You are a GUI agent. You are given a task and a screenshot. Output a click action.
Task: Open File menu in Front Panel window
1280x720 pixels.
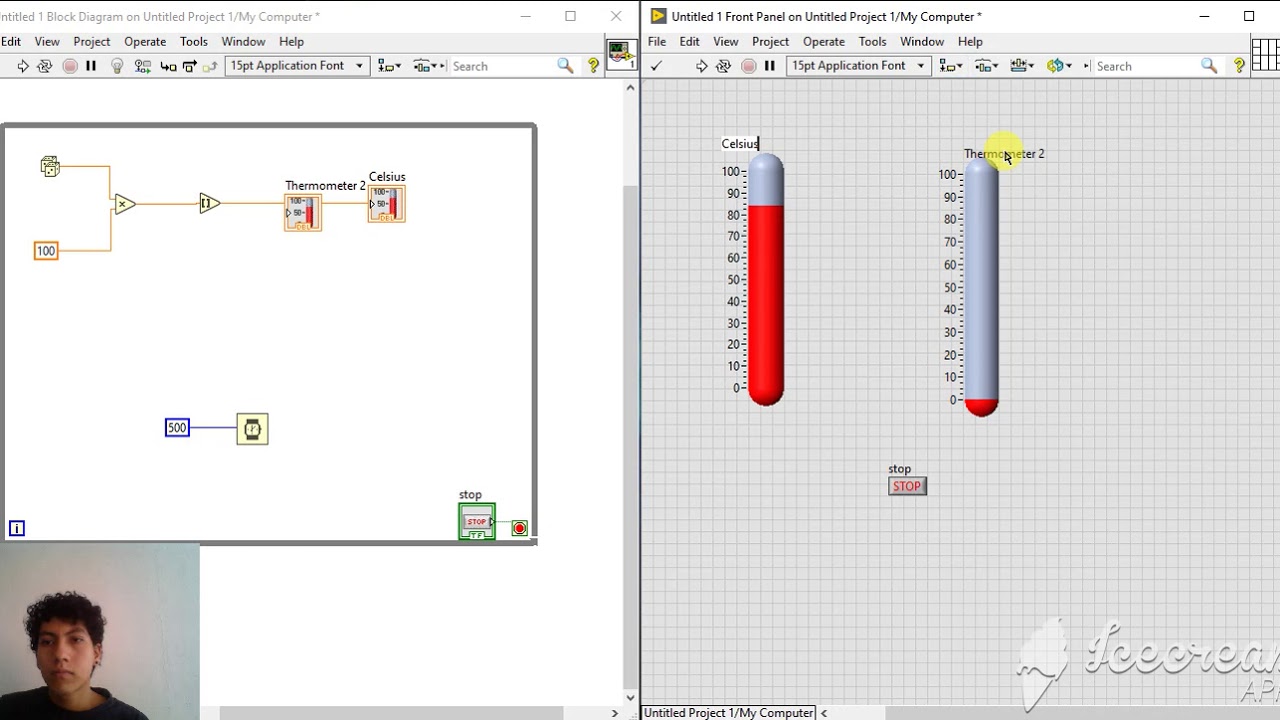point(657,42)
